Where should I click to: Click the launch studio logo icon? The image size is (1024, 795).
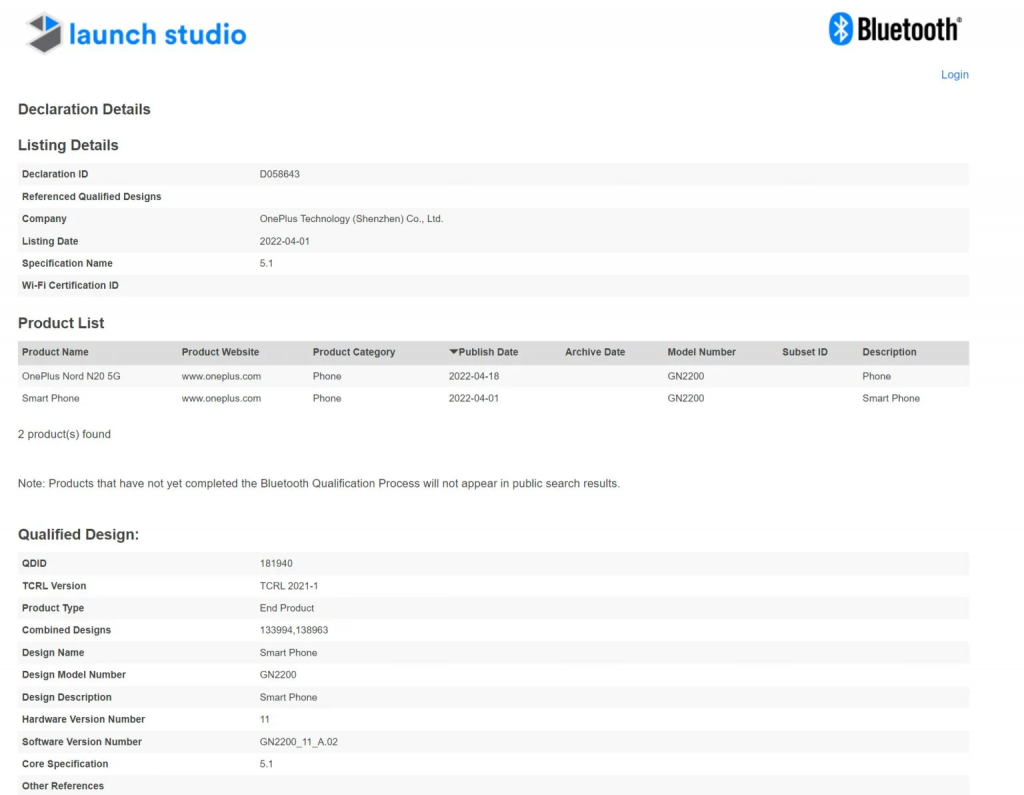pyautogui.click(x=44, y=33)
